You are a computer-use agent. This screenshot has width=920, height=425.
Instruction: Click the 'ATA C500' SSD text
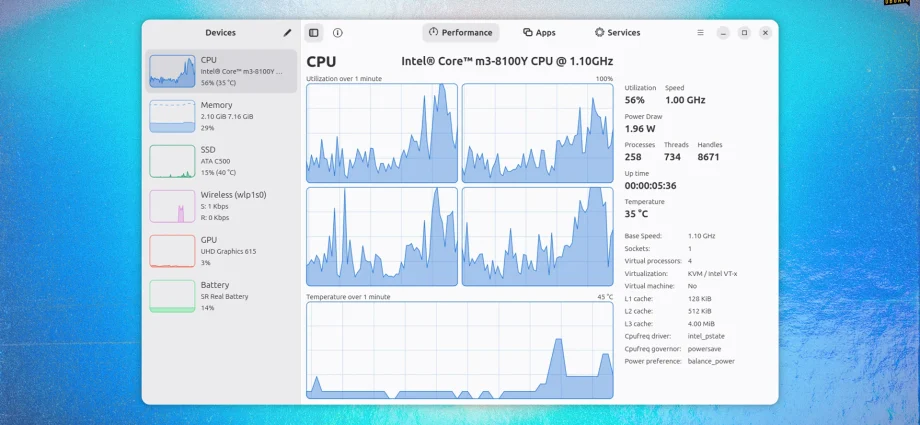(x=215, y=161)
